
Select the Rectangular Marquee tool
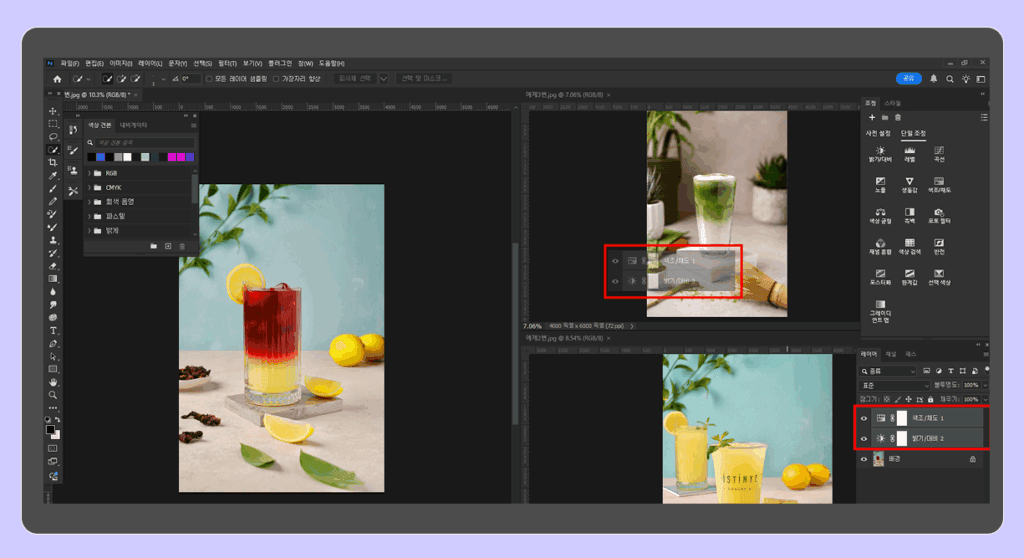pyautogui.click(x=53, y=123)
